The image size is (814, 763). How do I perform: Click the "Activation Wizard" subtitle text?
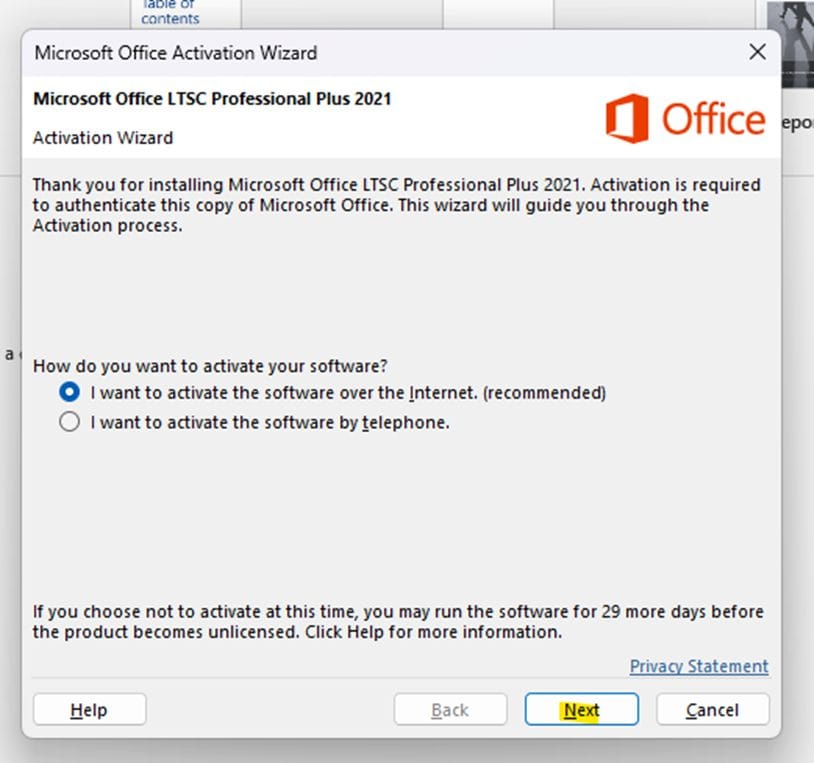coord(103,138)
